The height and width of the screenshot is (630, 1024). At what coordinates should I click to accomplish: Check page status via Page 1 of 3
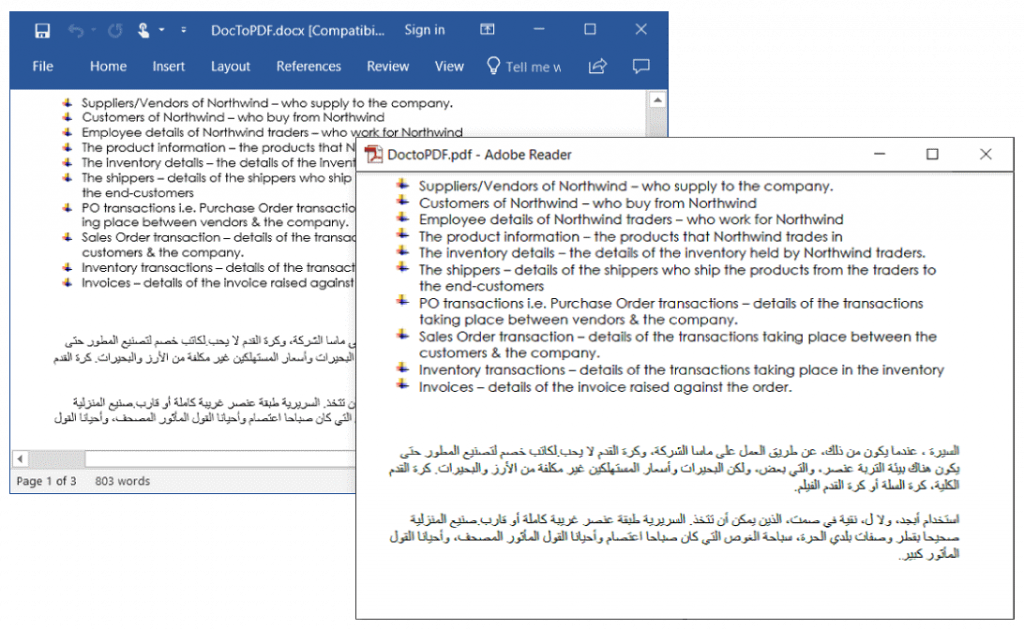click(47, 481)
